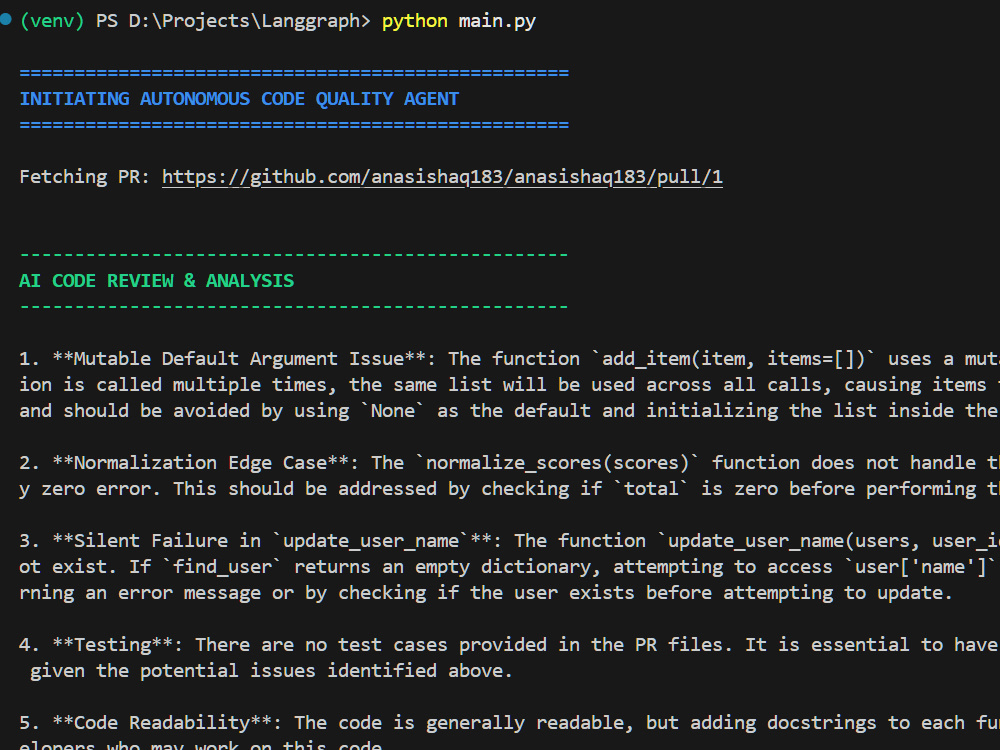Click the line starting "y zero error."
Image resolution: width=1000 pixels, height=750 pixels.
tap(510, 489)
